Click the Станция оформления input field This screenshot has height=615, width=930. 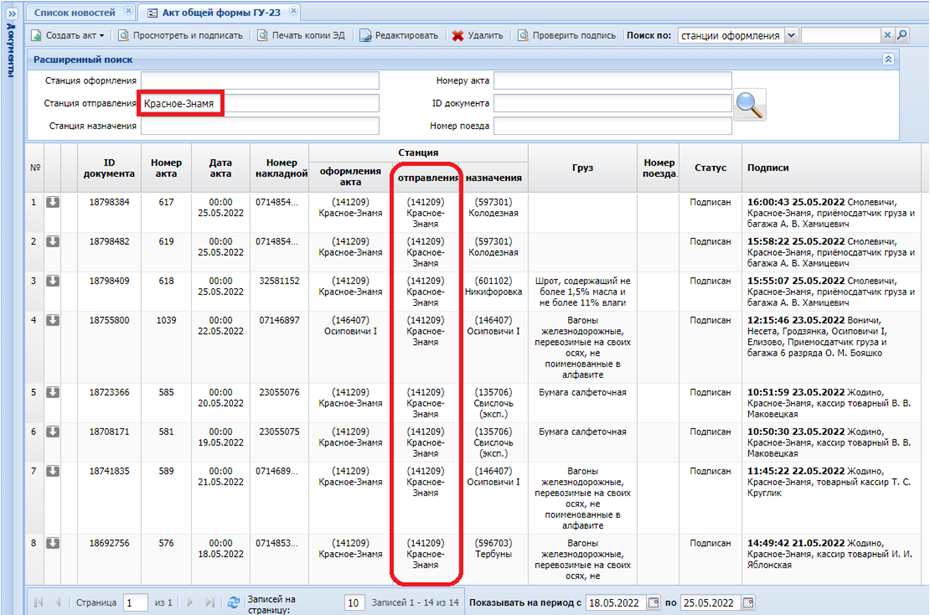pyautogui.click(x=260, y=81)
